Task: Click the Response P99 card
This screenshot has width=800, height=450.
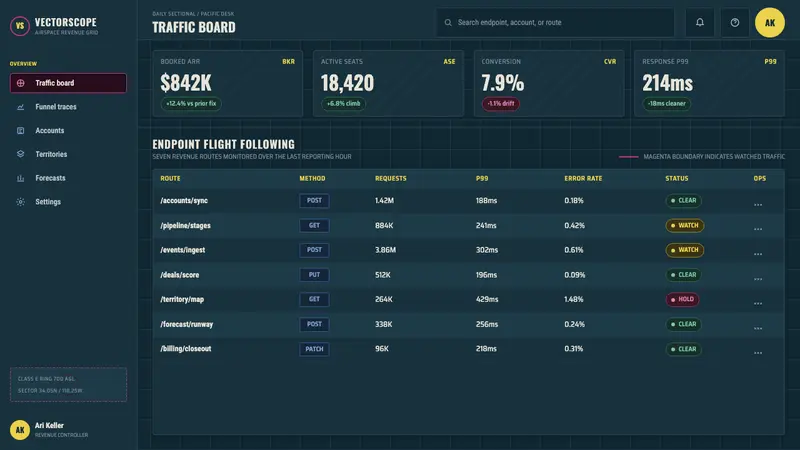Action: (709, 83)
